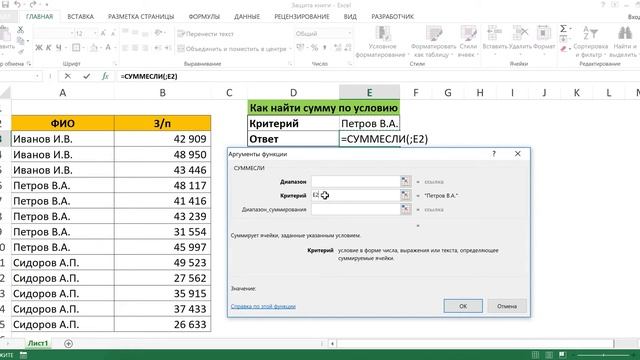Switch to Page Layout view in the status bar
This screenshot has width=640, height=360.
pos(549,355)
